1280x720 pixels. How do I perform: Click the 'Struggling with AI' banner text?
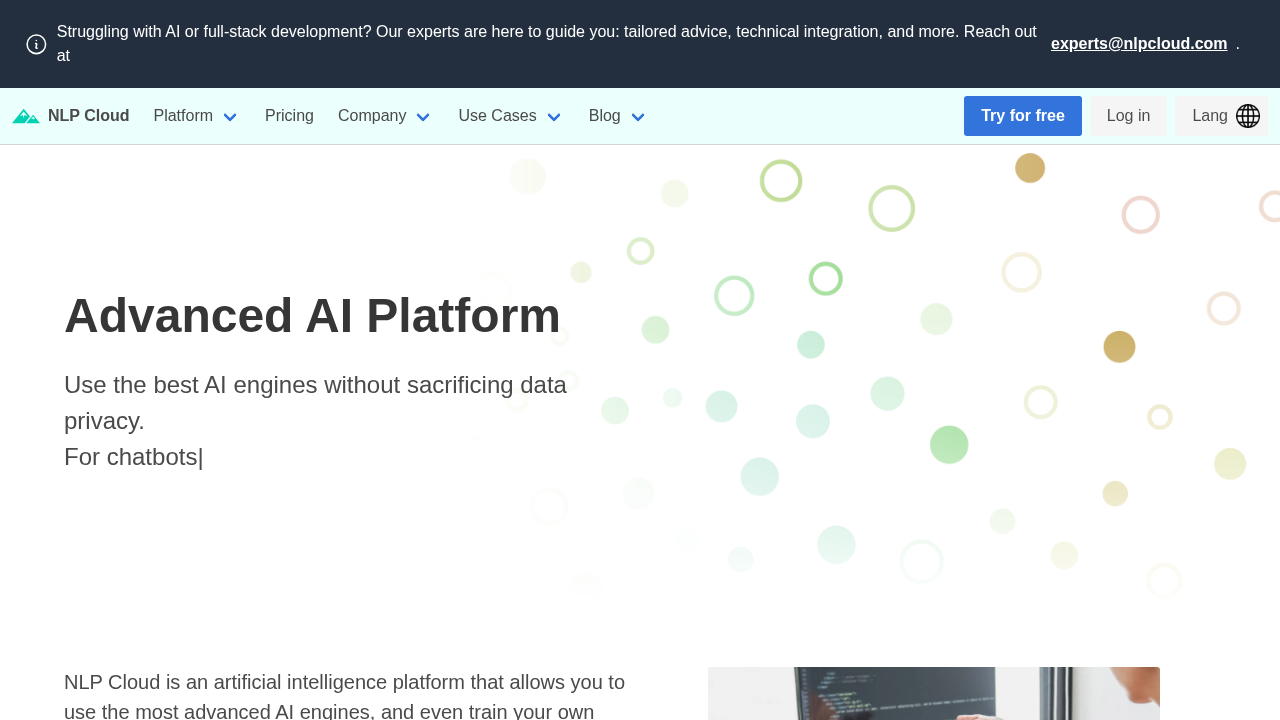[547, 44]
